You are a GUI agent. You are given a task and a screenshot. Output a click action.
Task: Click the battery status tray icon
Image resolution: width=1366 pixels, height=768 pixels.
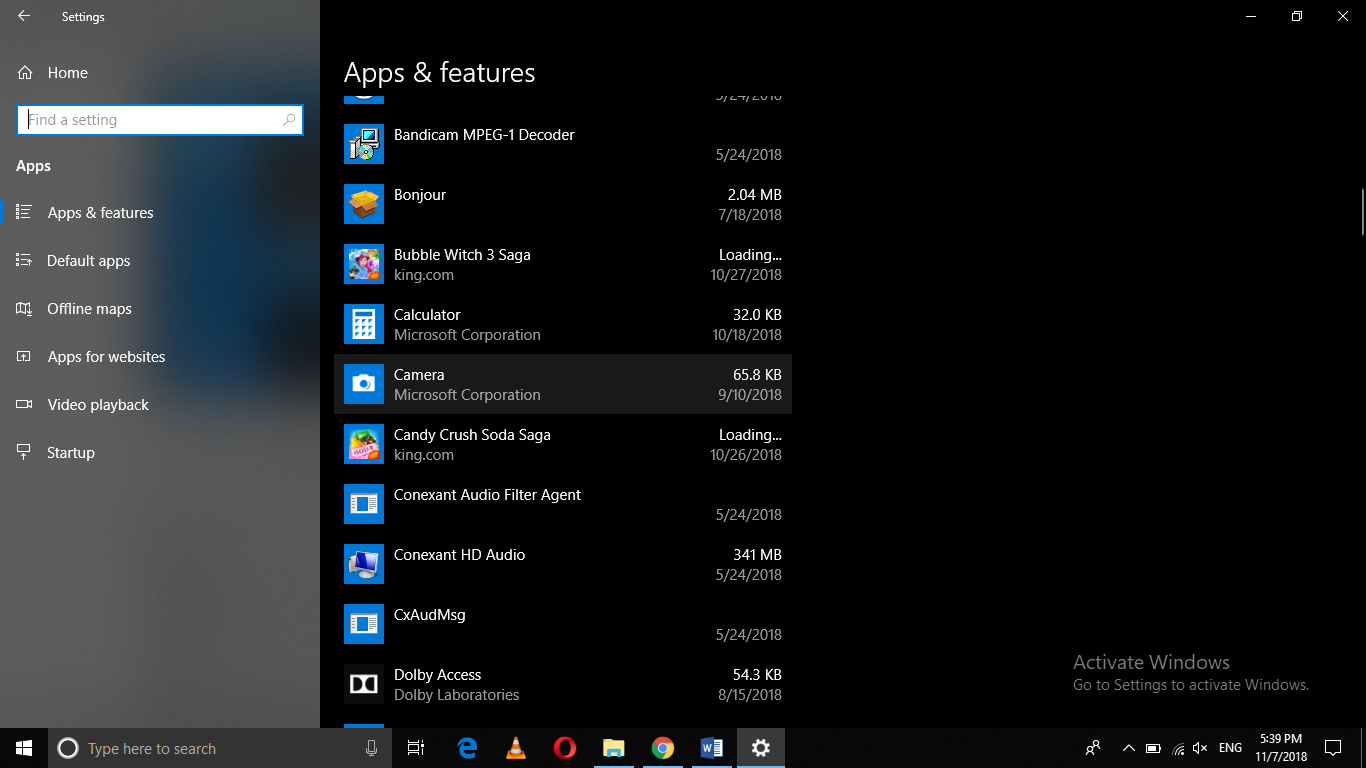coord(1153,748)
